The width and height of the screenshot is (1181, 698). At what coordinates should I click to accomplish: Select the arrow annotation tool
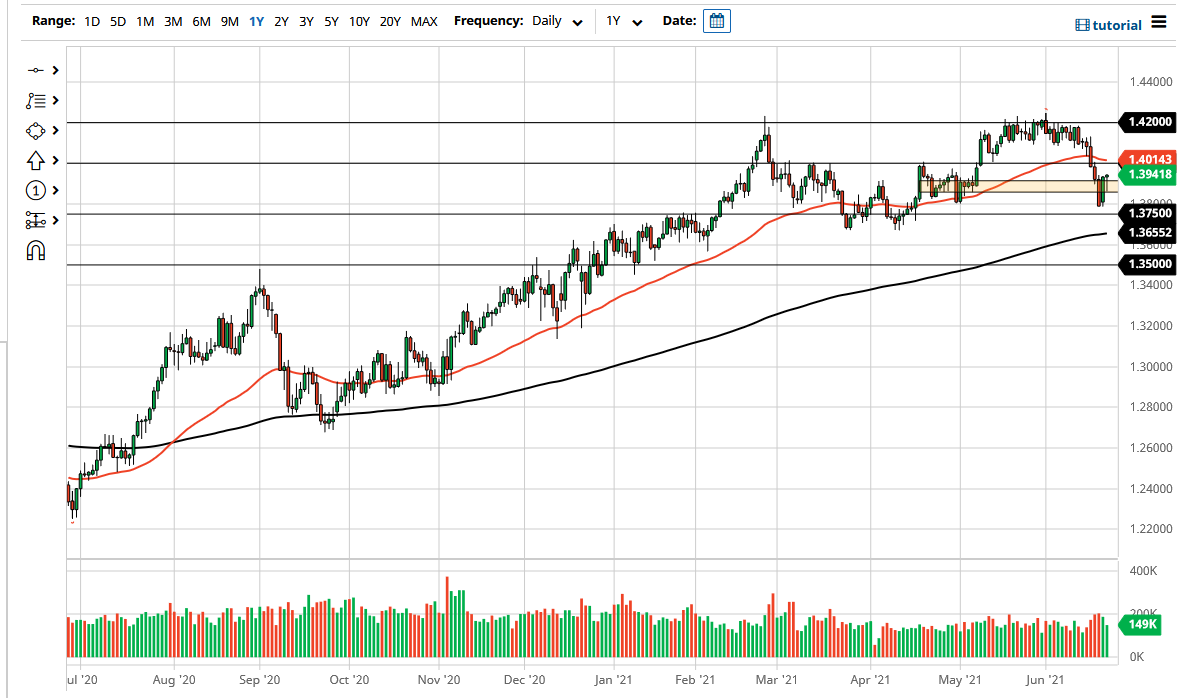click(x=35, y=160)
